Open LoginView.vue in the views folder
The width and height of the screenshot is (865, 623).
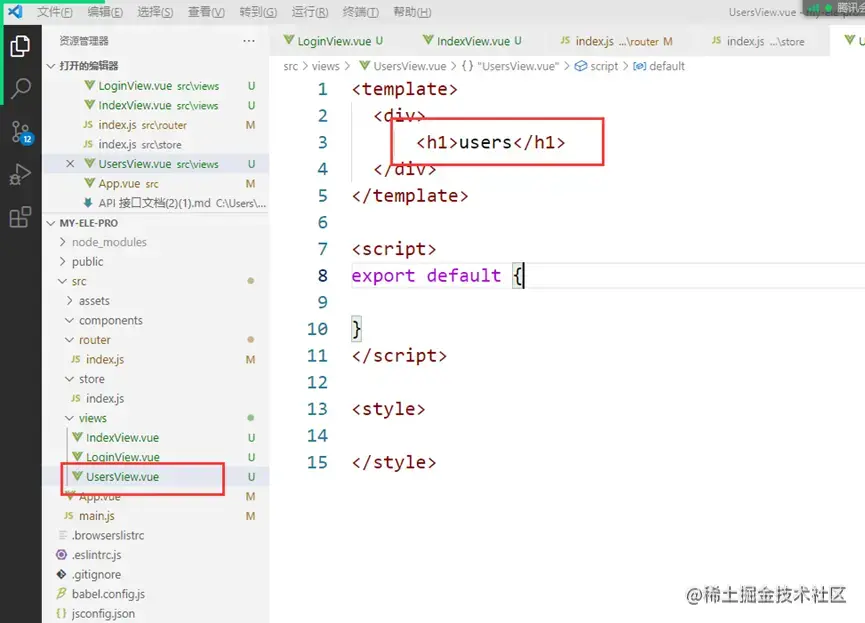(122, 457)
